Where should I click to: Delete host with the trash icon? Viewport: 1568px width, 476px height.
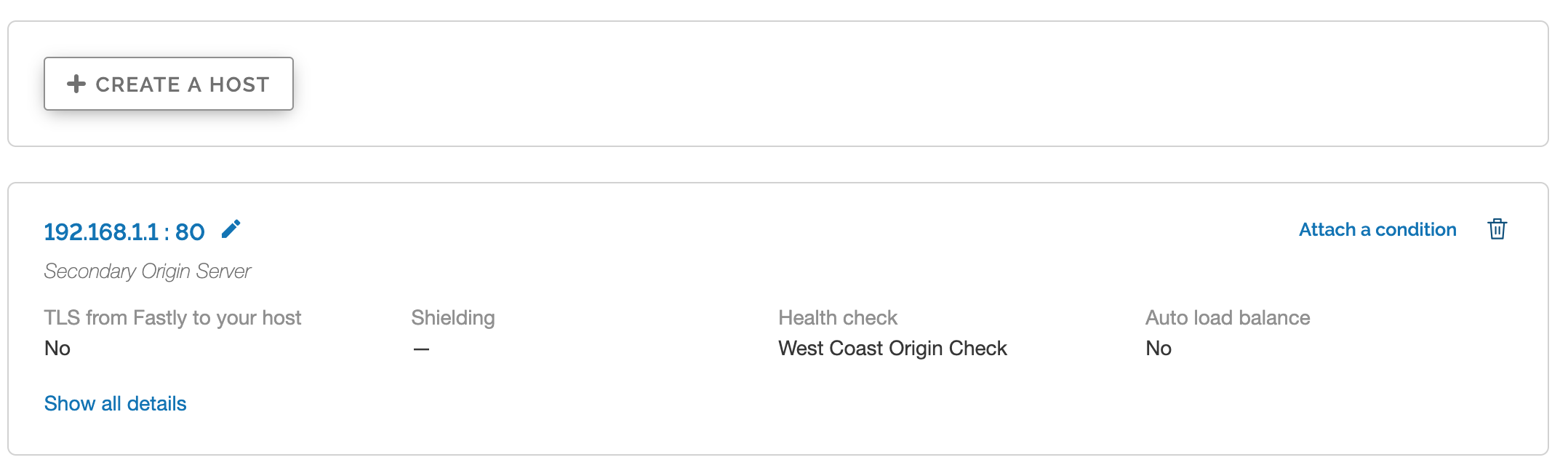pos(1497,229)
